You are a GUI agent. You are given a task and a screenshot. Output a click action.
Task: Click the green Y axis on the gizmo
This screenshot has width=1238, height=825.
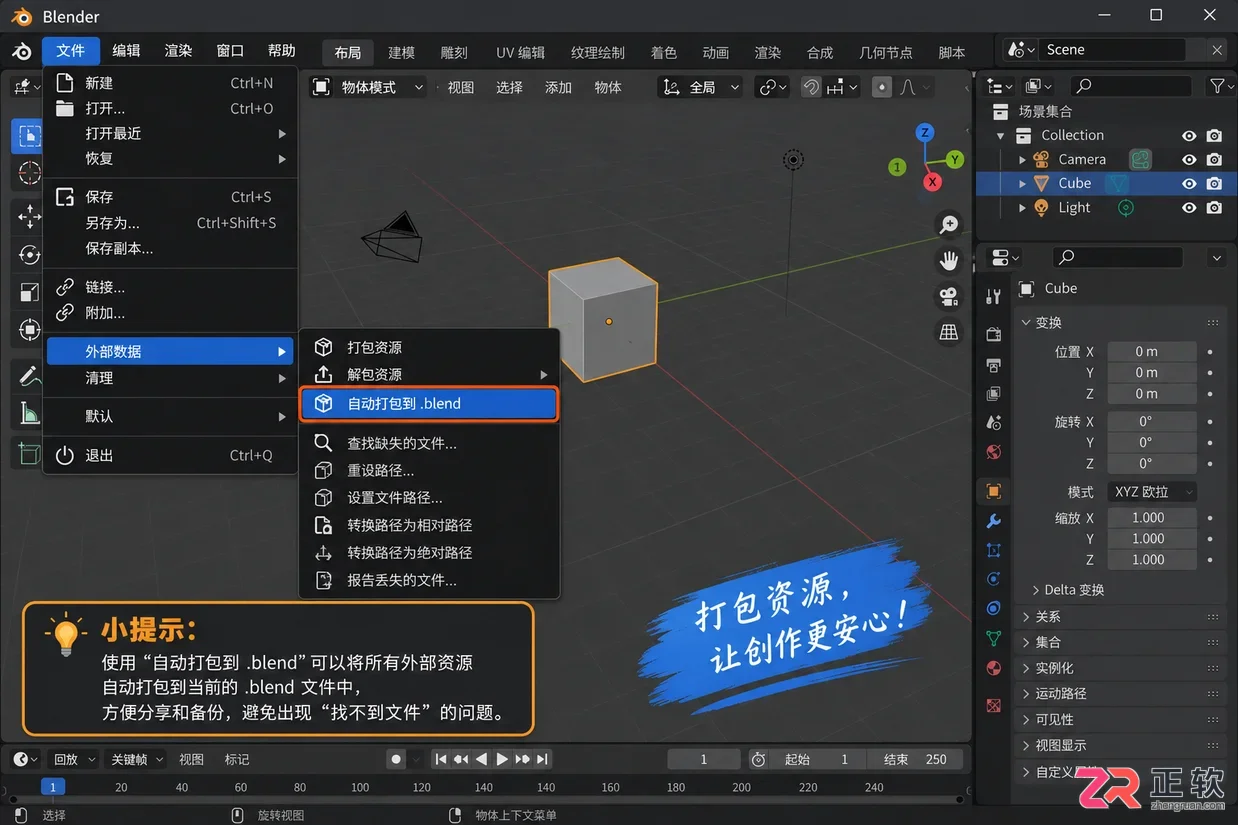955,159
